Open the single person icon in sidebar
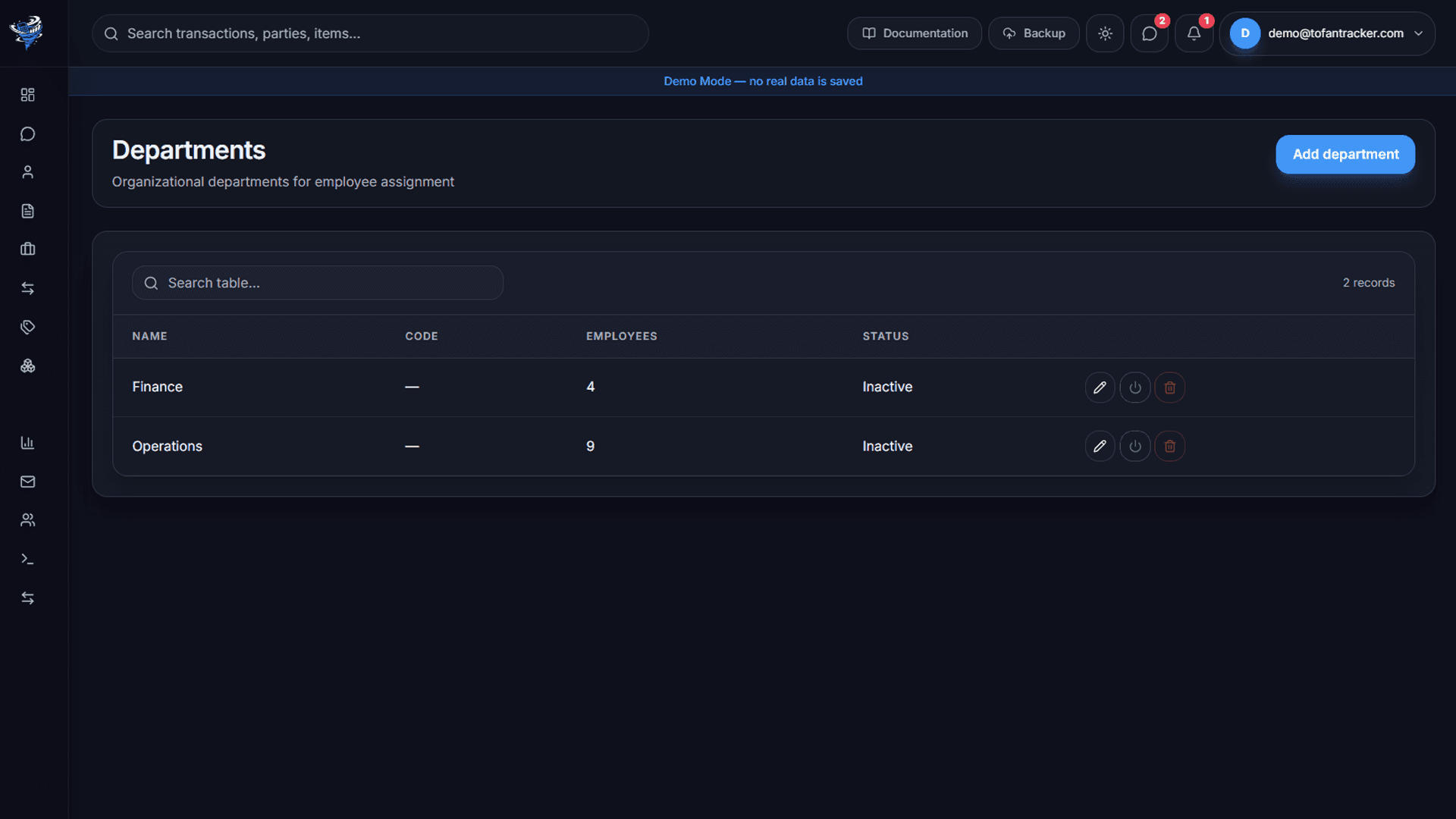 click(x=27, y=172)
